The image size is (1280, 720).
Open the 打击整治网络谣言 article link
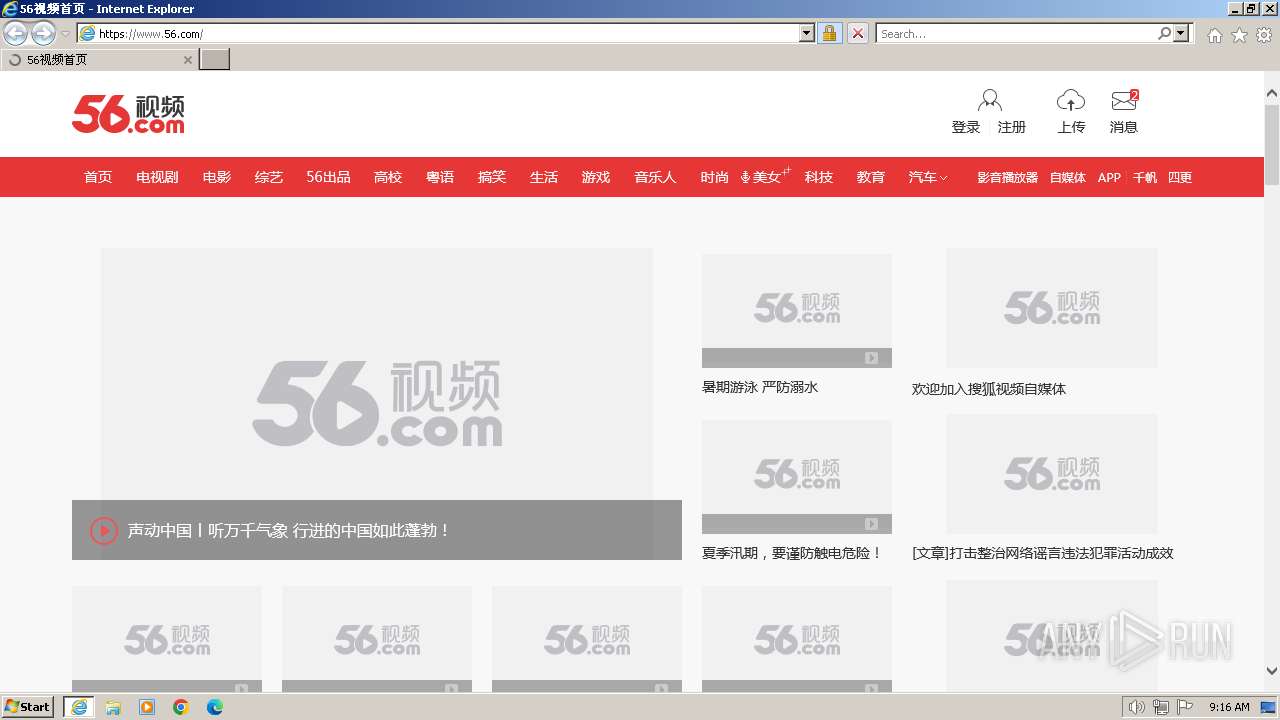click(x=1043, y=553)
